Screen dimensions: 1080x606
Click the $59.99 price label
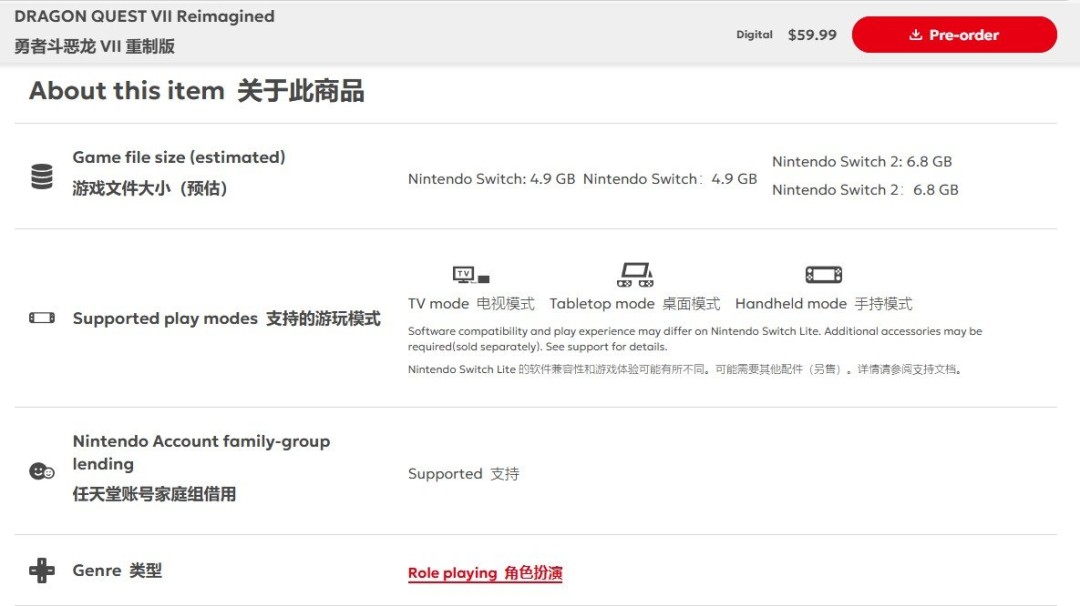(x=814, y=34)
